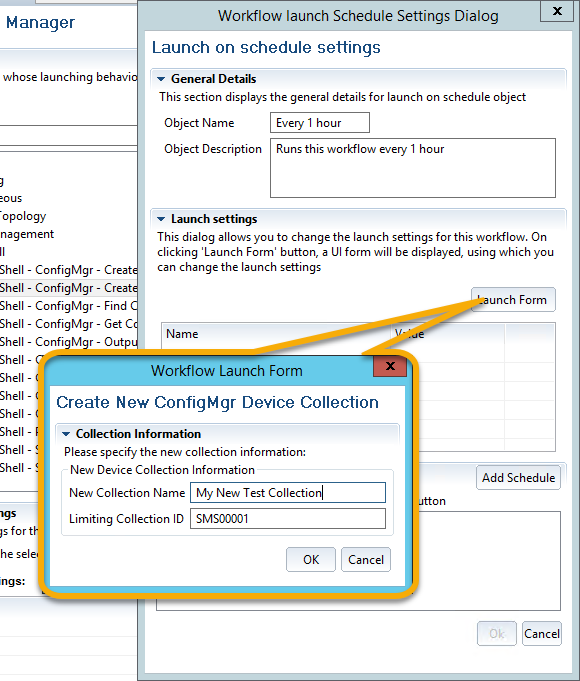Click Cancel in Schedule Settings Dialog
Screen dimensions: 580x681
tap(542, 634)
